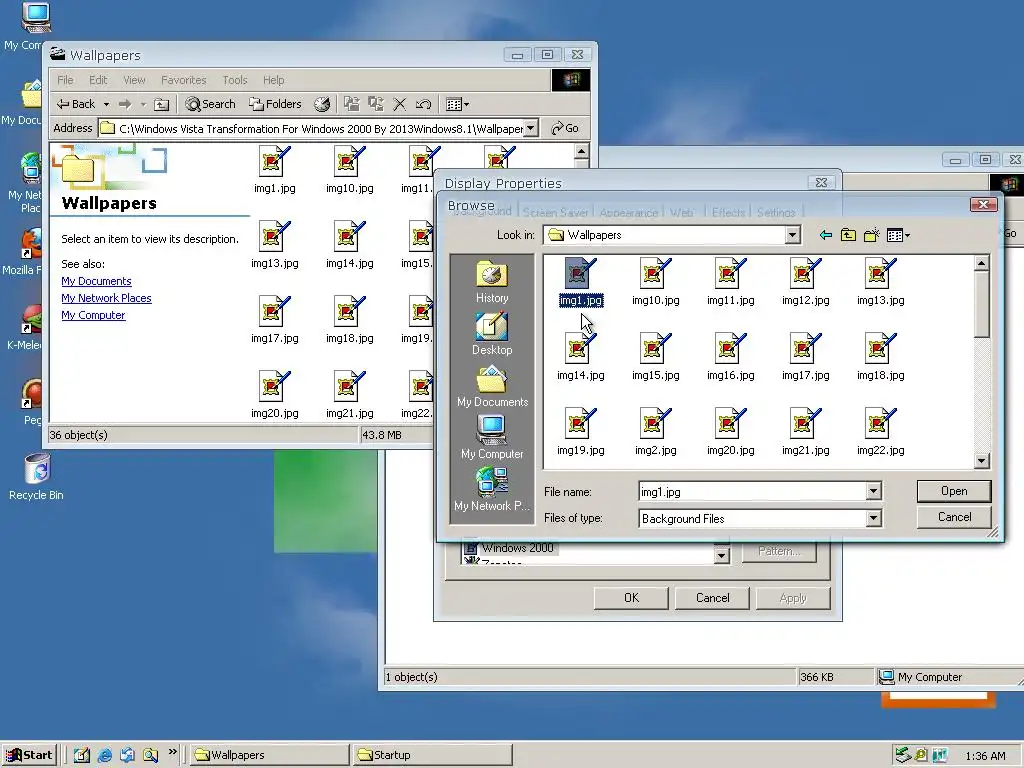
Task: Click History icon in Wallpapers toolbar
Action: click(x=322, y=104)
